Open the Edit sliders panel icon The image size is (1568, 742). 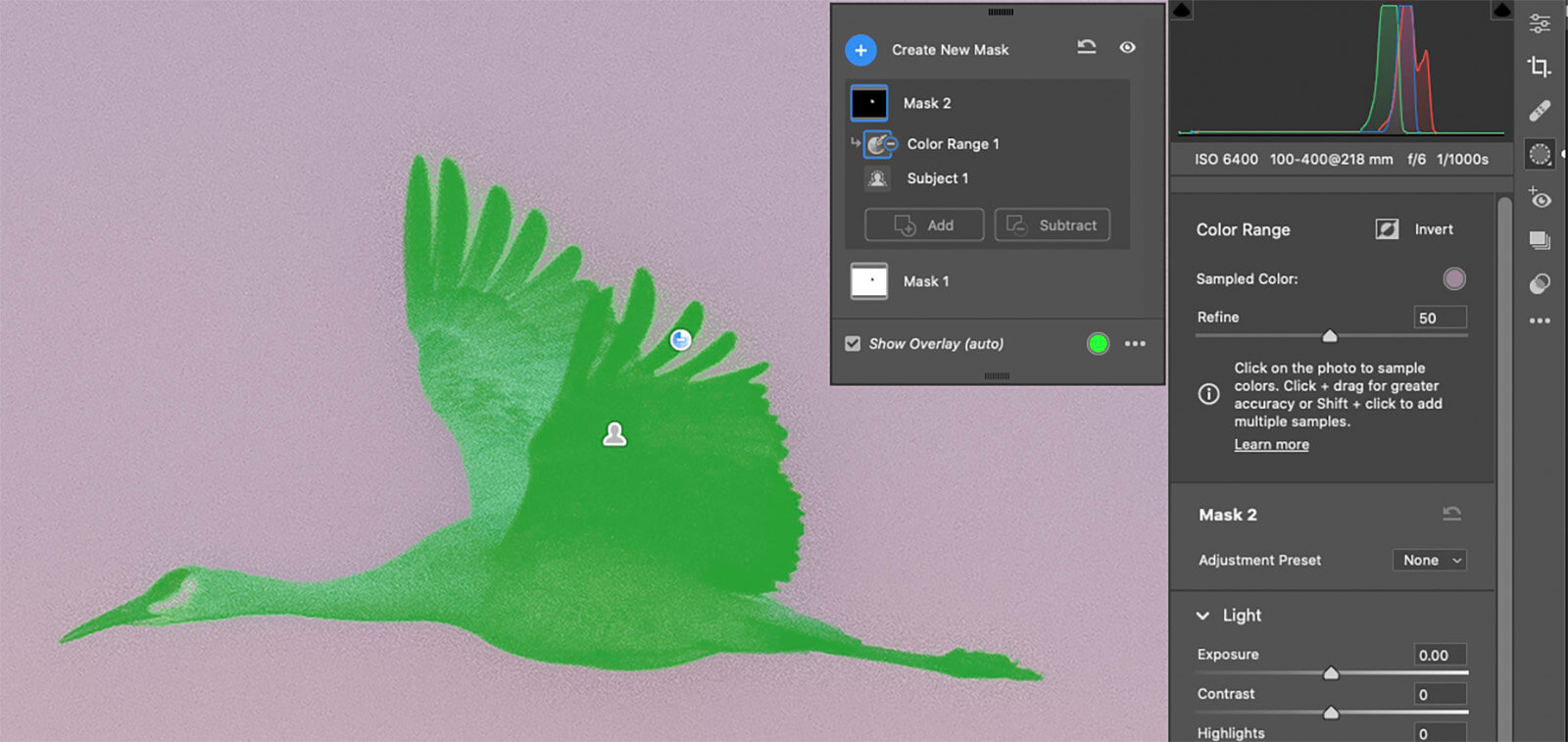1540,24
